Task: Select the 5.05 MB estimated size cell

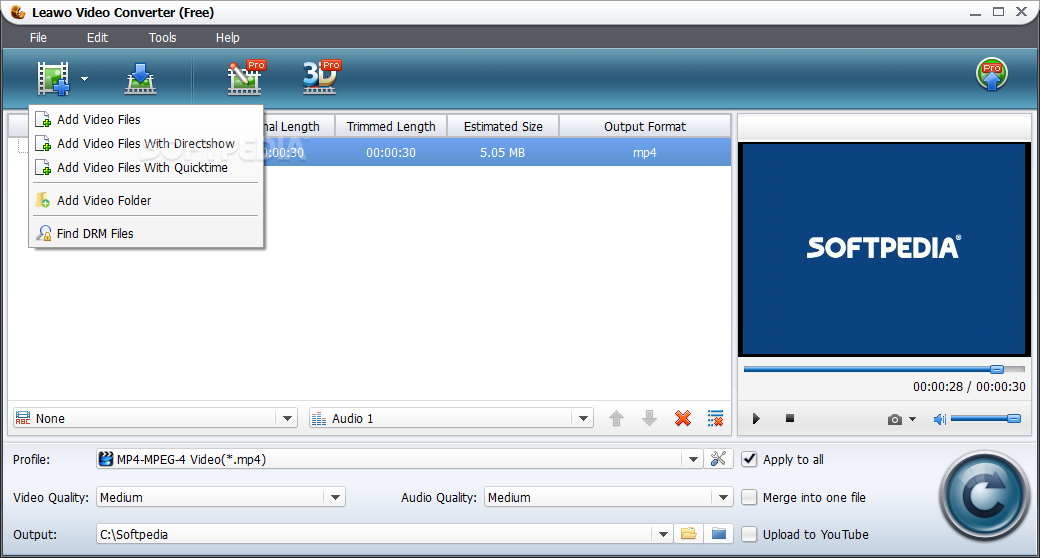Action: 503,153
